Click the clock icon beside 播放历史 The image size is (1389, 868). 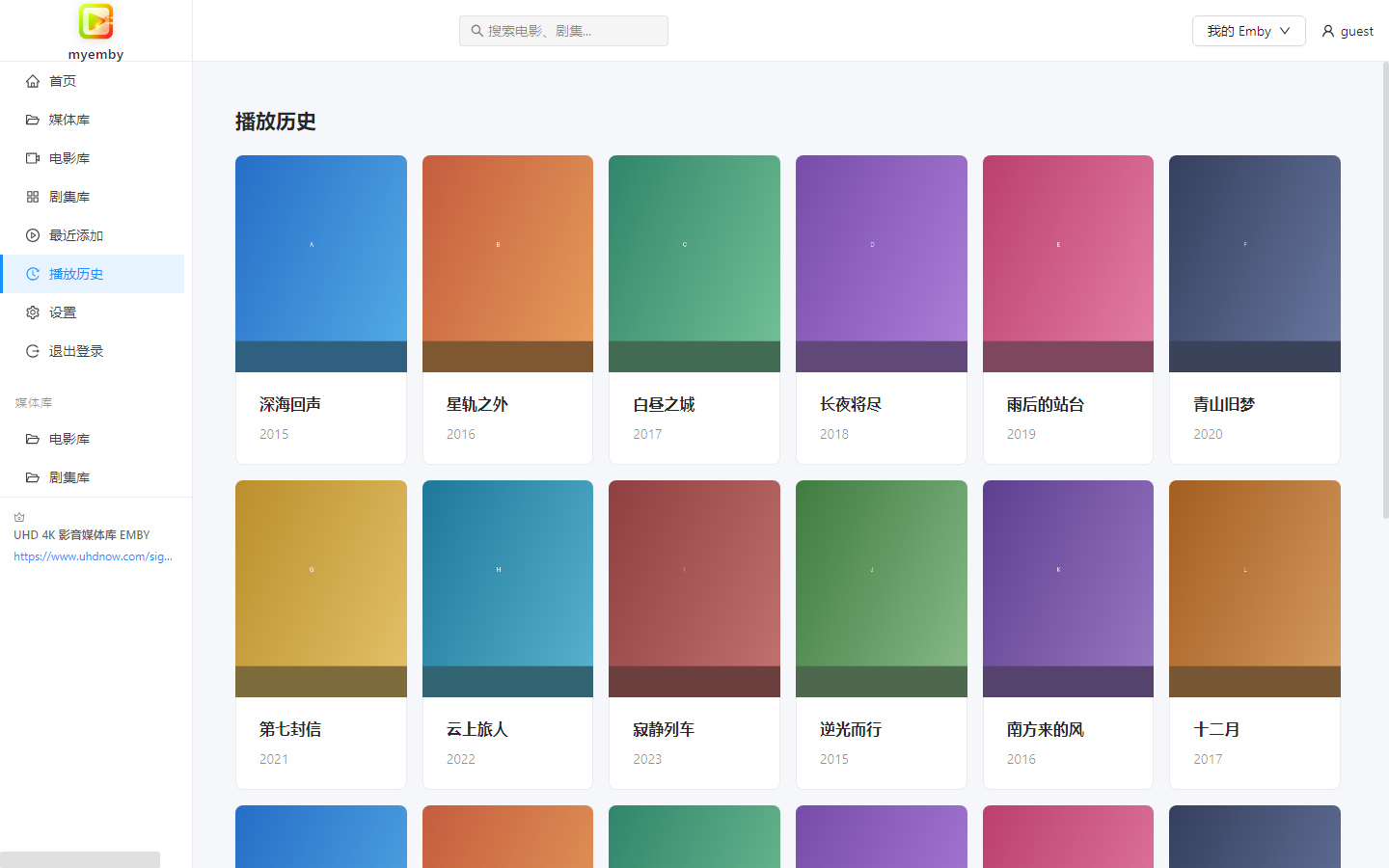33,274
